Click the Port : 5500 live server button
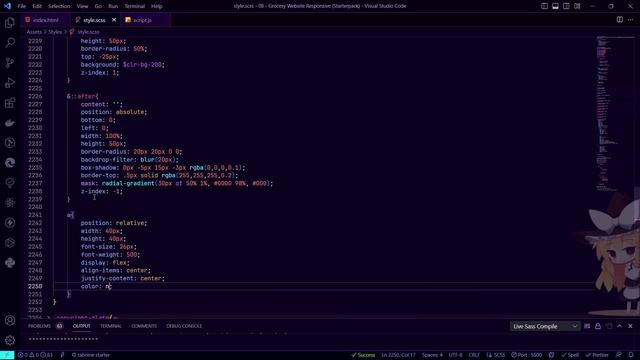 coord(527,355)
